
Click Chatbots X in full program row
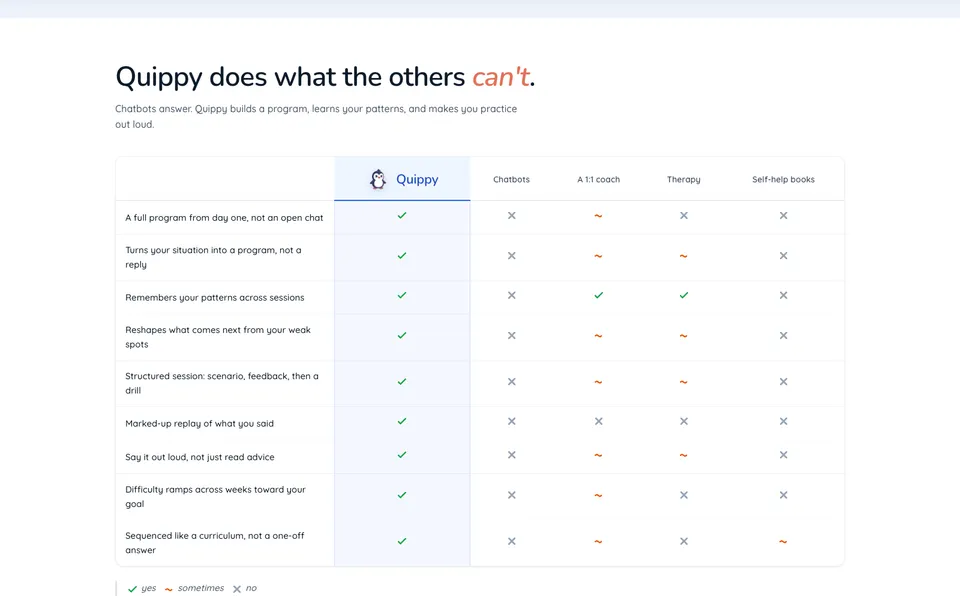point(511,216)
